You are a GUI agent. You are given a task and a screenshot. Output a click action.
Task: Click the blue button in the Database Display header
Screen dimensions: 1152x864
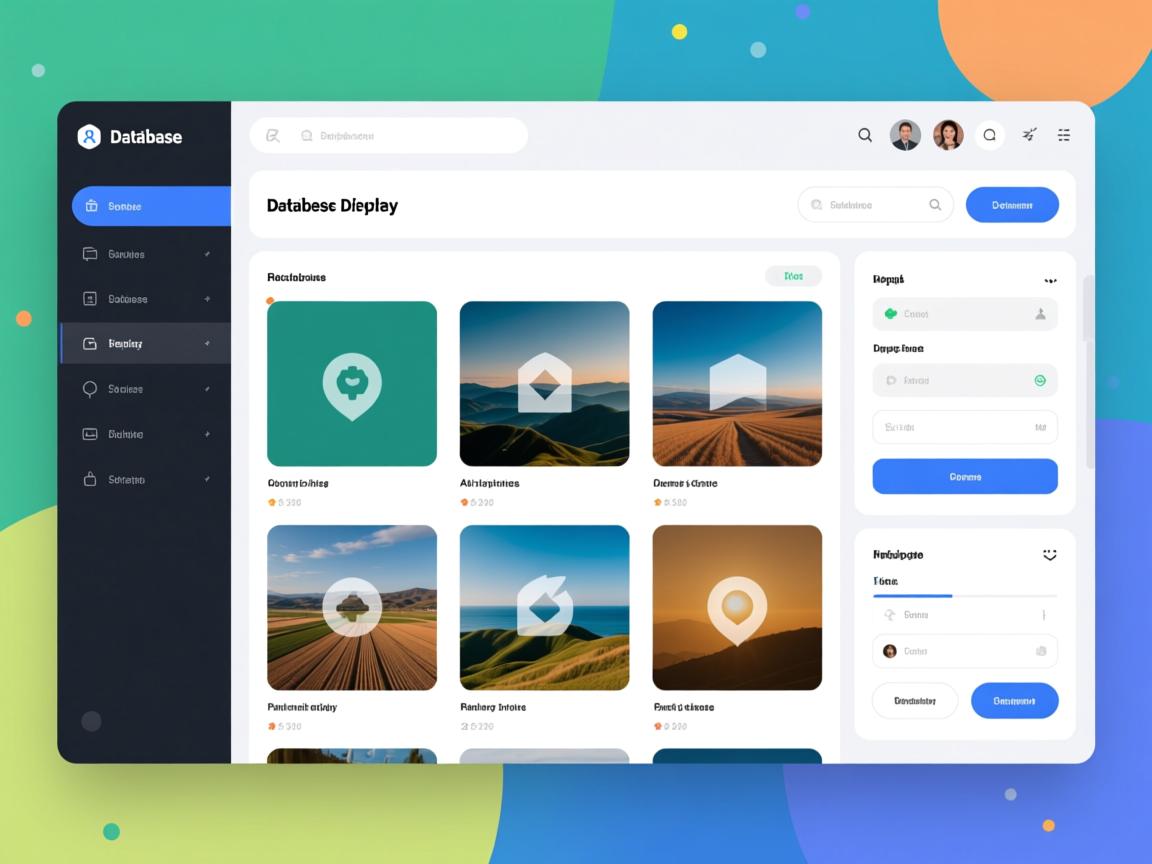(1012, 205)
